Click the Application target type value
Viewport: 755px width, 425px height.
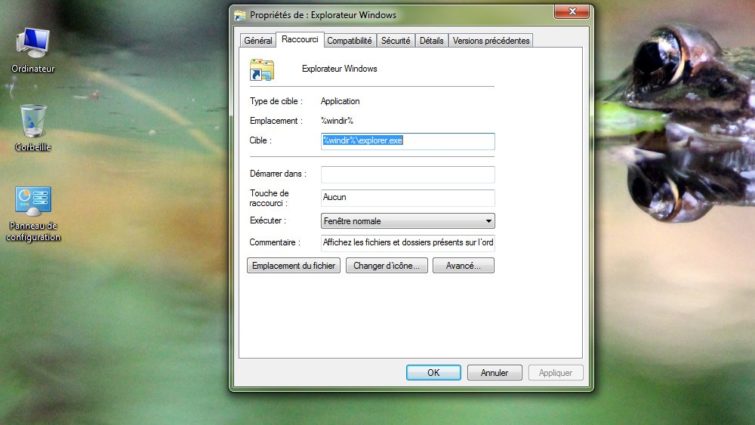click(340, 101)
